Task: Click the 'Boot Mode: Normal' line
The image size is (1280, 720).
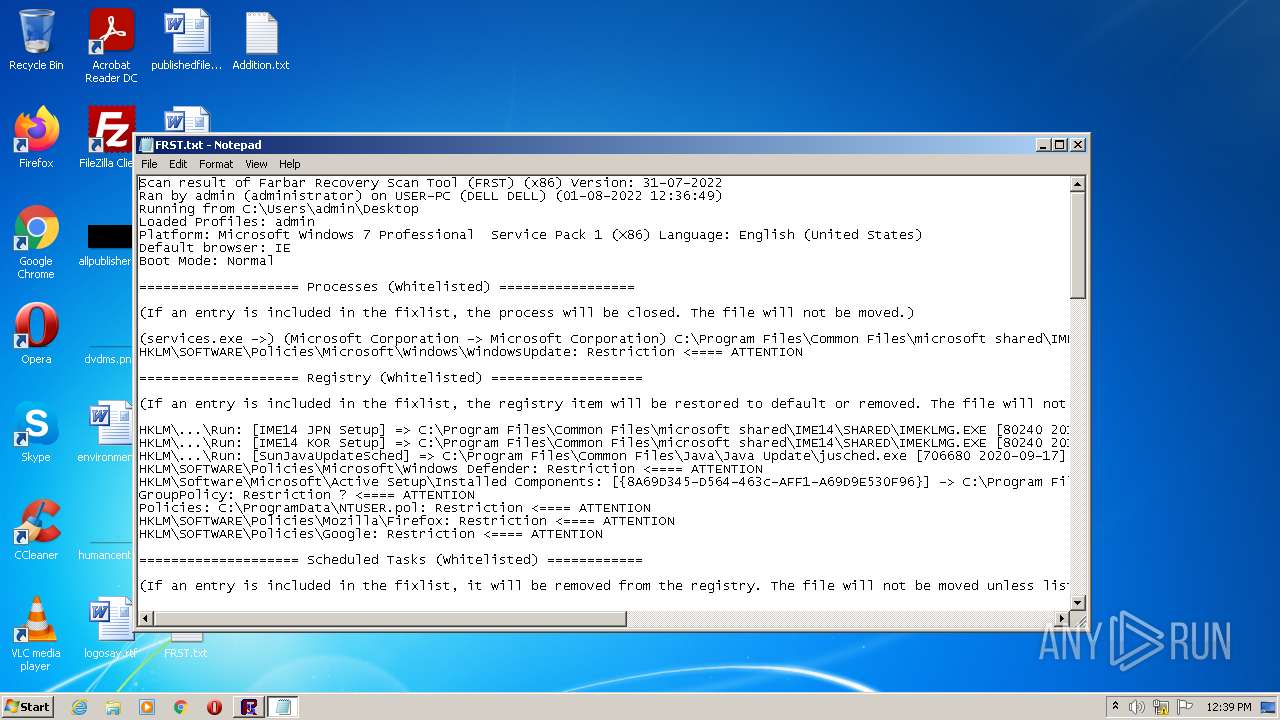Action: tap(206, 261)
